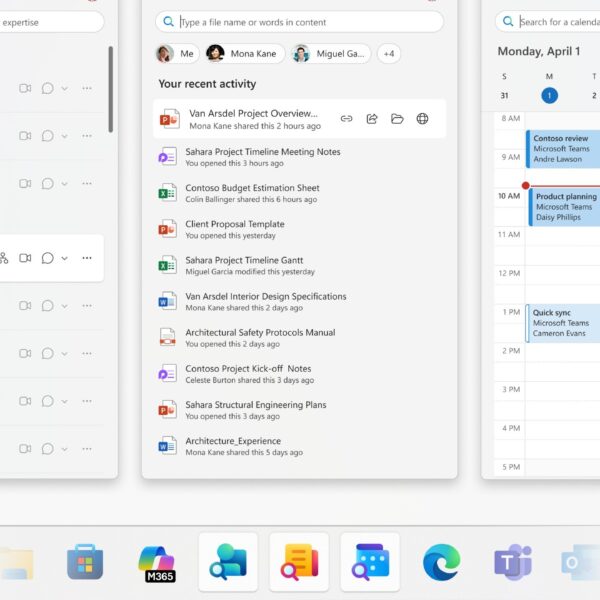Expand chat options chevron in highlighted people row
The image size is (600, 600).
point(64,258)
